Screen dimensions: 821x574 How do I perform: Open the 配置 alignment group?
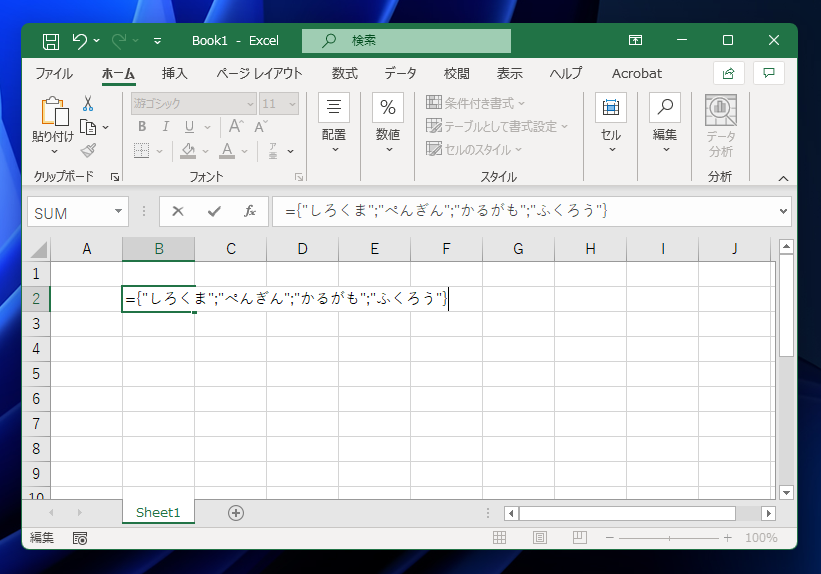pyautogui.click(x=334, y=124)
